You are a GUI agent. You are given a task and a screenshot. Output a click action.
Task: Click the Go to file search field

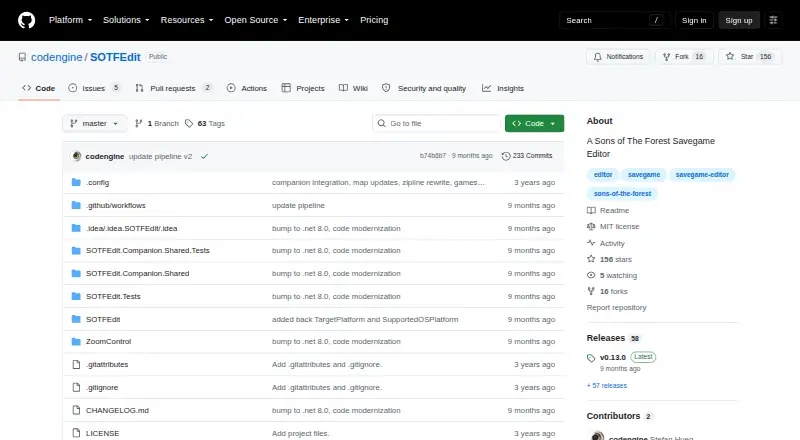(x=437, y=124)
